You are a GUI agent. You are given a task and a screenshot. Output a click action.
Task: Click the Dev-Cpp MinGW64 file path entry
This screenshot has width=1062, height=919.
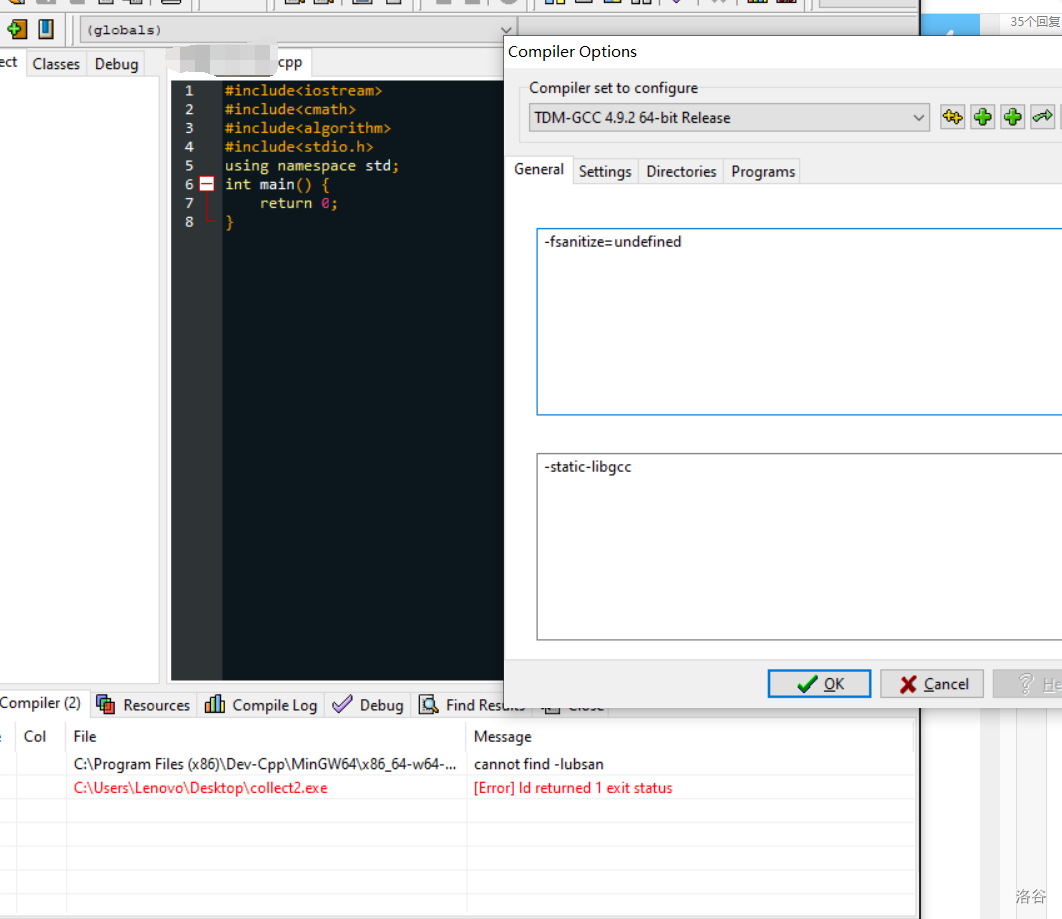click(265, 764)
